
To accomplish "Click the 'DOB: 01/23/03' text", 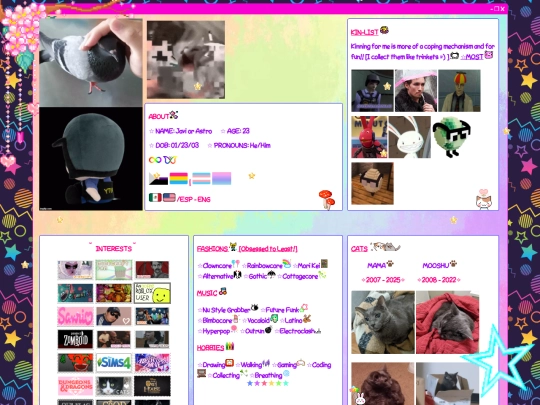I will click(177, 145).
